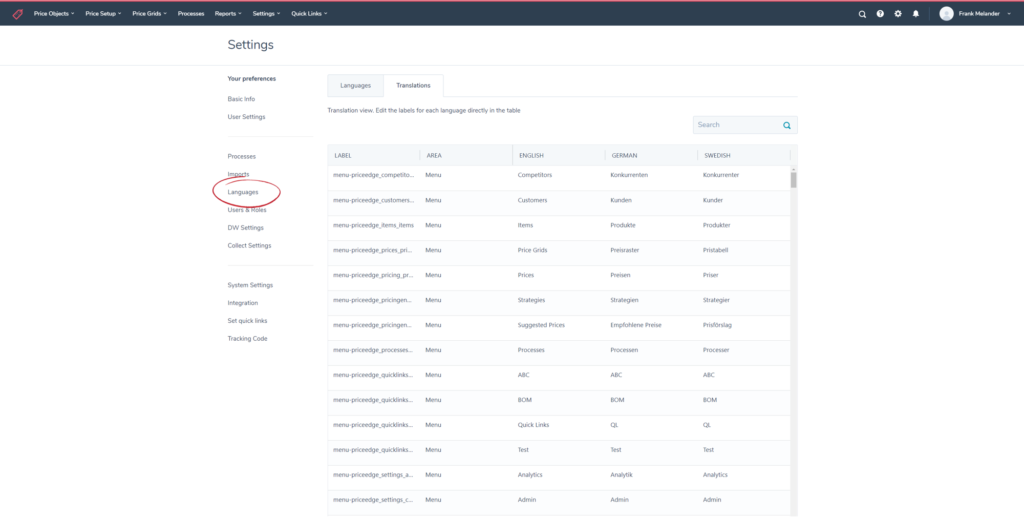The height and width of the screenshot is (518, 1024).
Task: Open Users & Roles settings
Action: click(247, 210)
